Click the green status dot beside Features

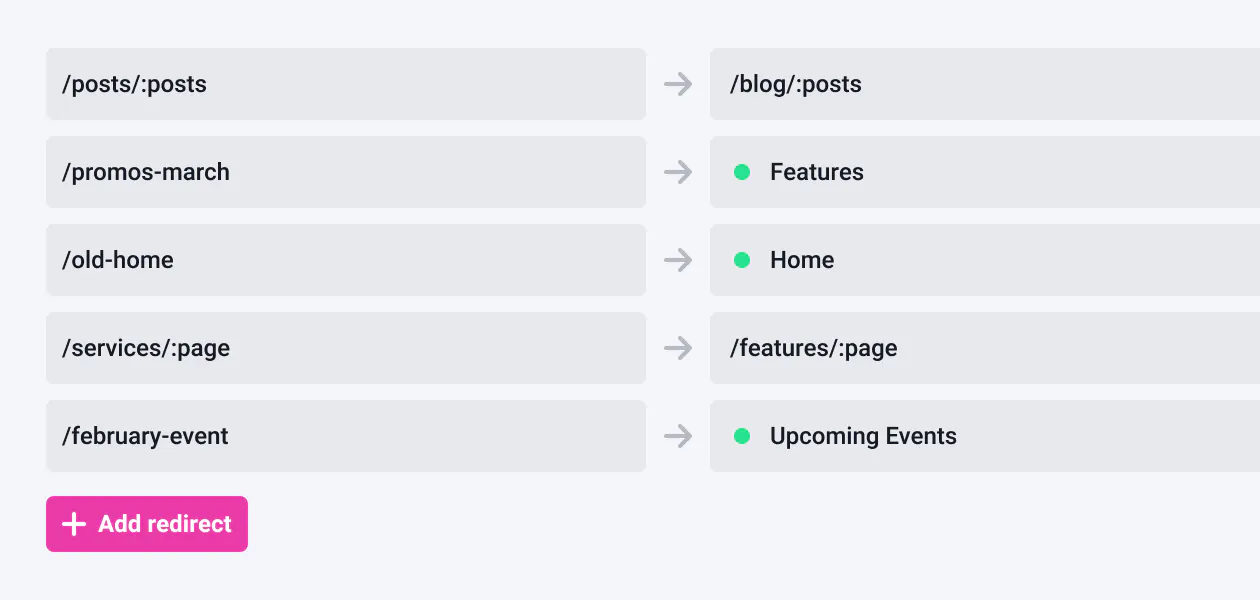coord(742,172)
